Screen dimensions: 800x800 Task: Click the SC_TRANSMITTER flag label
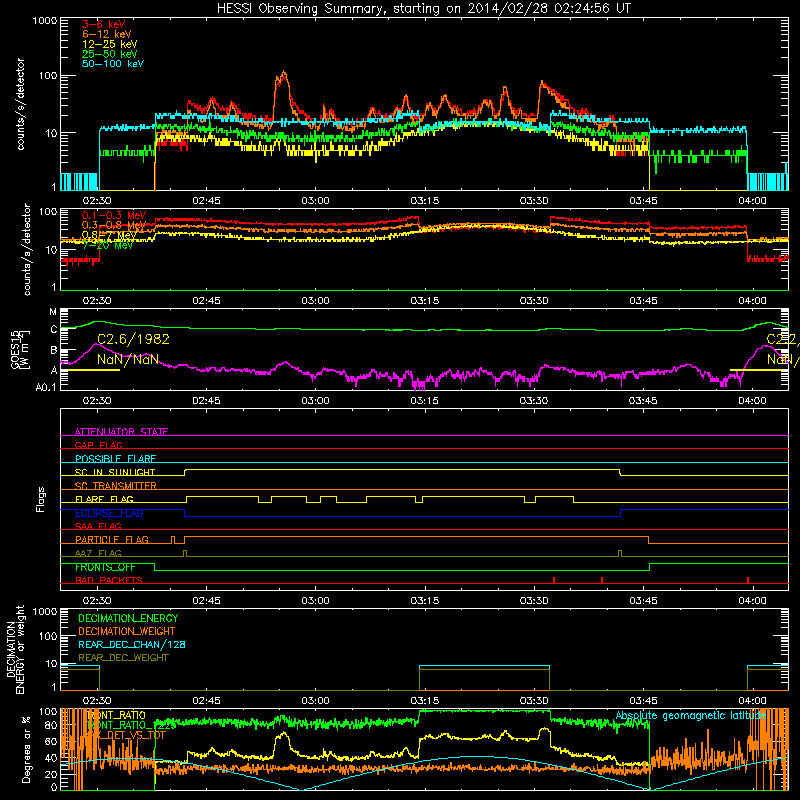[116, 486]
